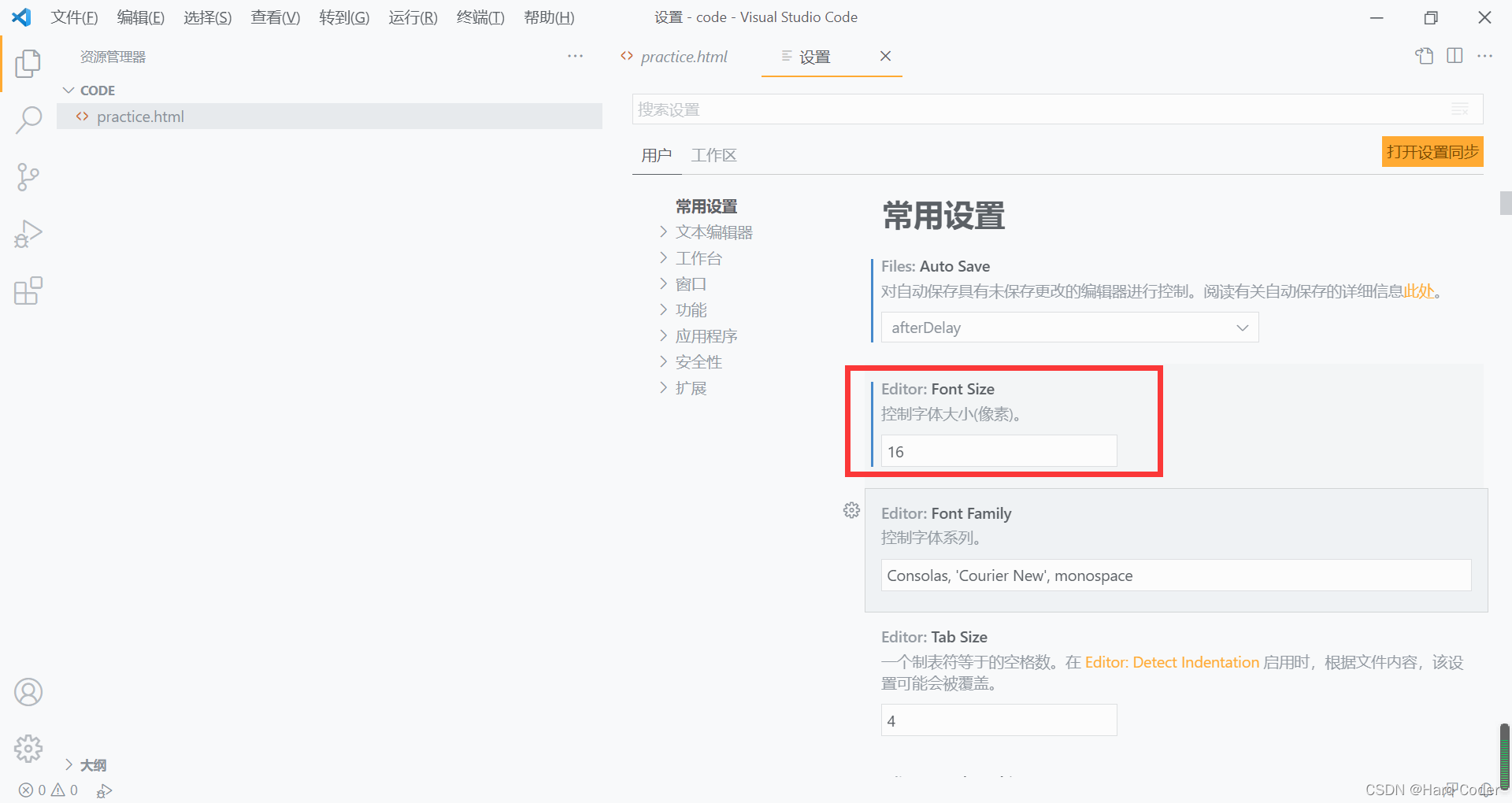The width and height of the screenshot is (1512, 803).
Task: Click the Tab Size input showing 4
Action: [999, 720]
